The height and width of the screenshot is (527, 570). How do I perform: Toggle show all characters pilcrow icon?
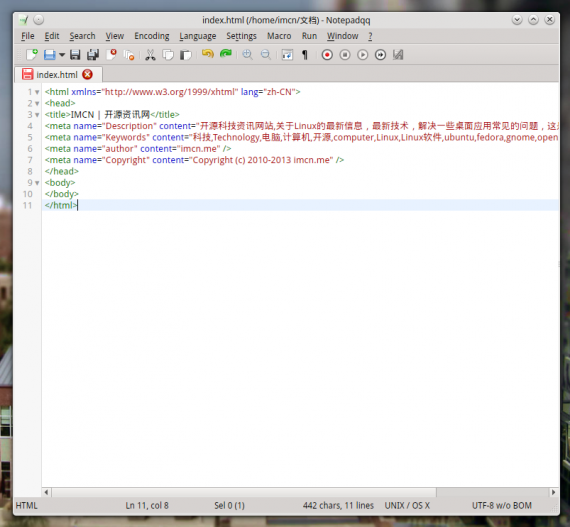pos(305,55)
